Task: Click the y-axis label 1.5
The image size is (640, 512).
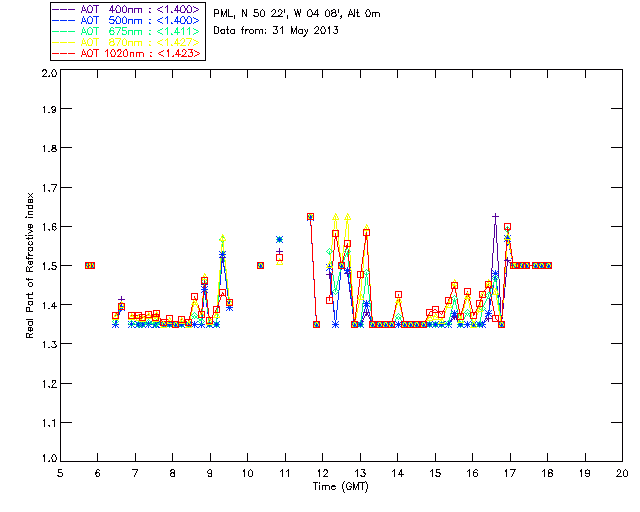Action: click(x=49, y=266)
